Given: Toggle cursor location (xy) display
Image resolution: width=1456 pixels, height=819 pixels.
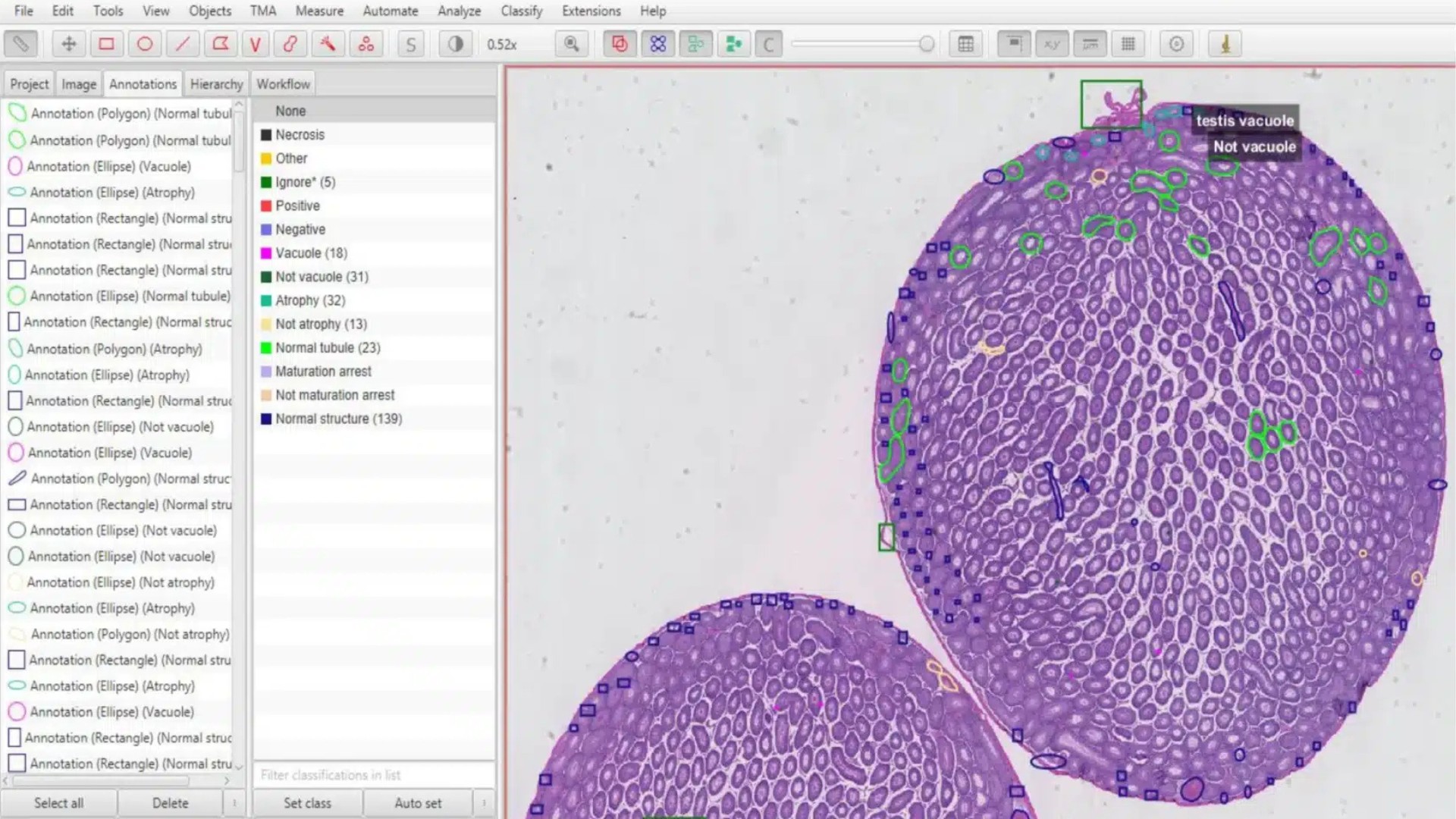Looking at the screenshot, I should [1052, 44].
